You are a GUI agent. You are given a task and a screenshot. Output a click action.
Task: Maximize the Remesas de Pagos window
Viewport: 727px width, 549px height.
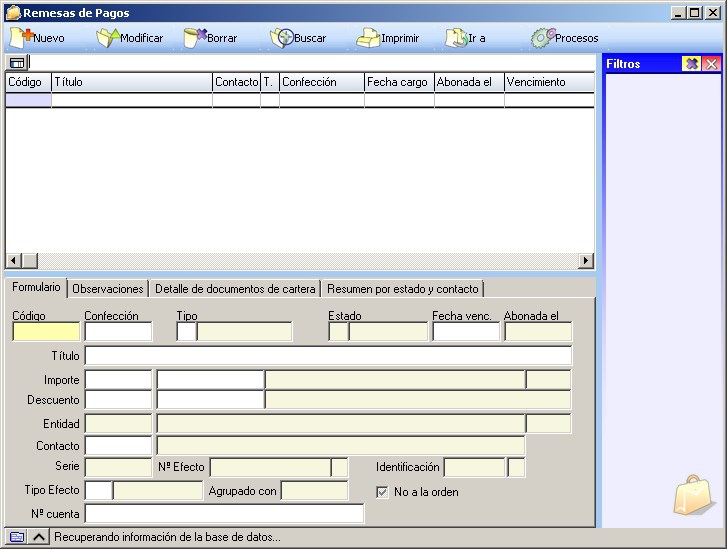click(695, 13)
